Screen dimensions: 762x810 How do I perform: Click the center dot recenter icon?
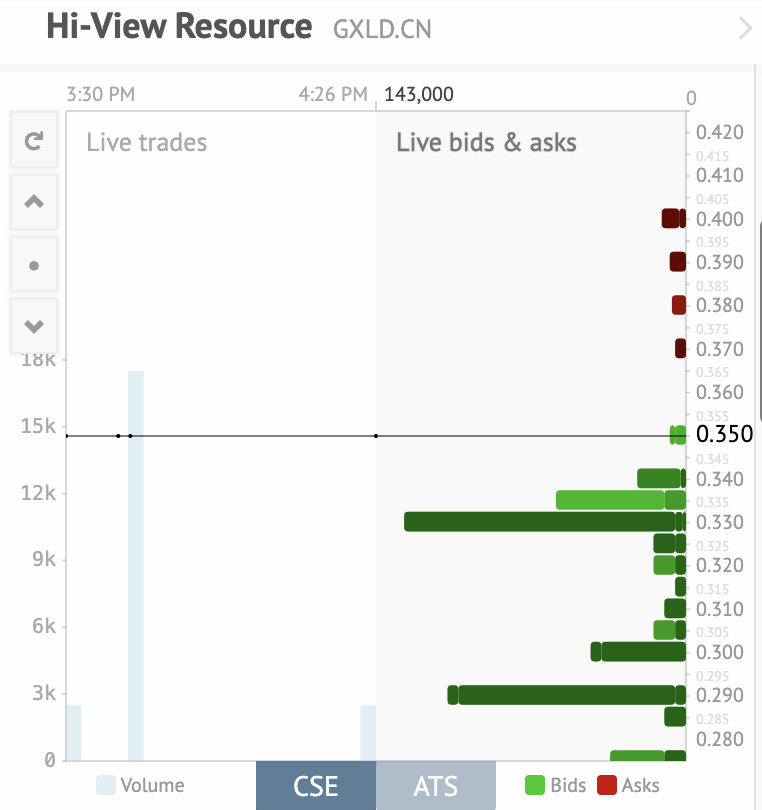tap(34, 266)
